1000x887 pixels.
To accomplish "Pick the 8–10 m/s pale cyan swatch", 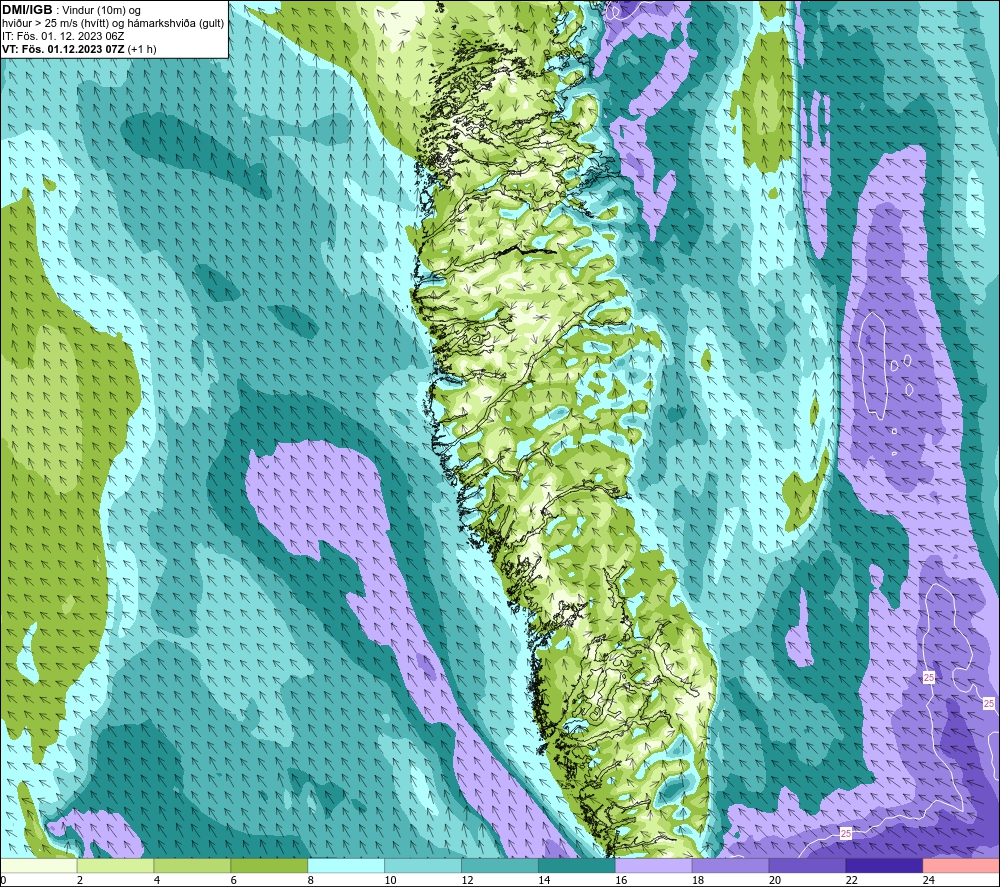I will (346, 865).
